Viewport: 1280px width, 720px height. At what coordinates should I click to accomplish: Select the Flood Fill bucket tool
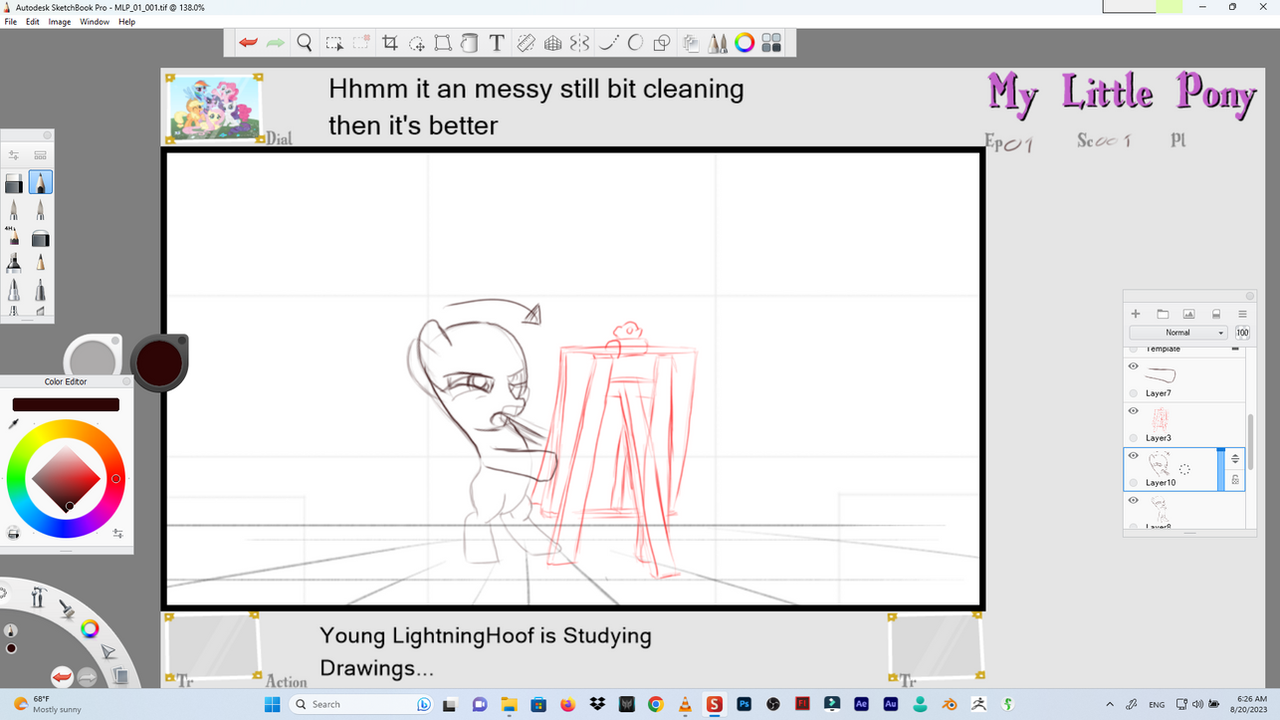(x=469, y=43)
